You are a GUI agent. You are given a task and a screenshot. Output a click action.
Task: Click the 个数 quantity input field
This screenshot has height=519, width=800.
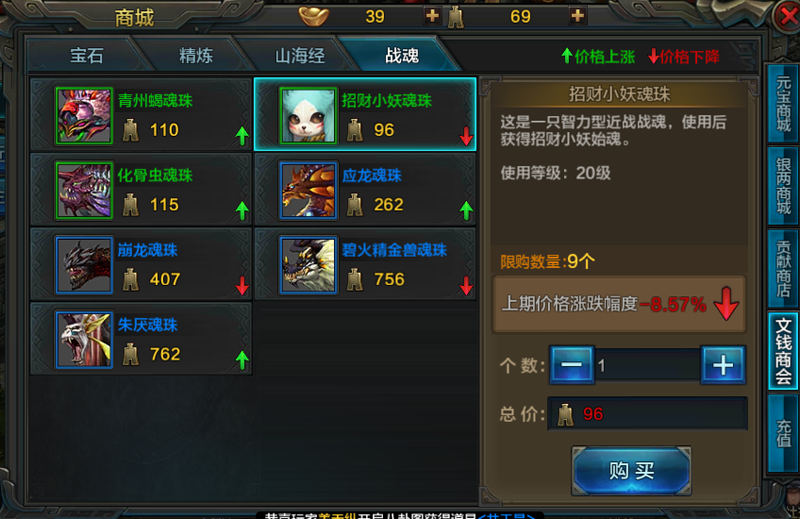pyautogui.click(x=647, y=365)
